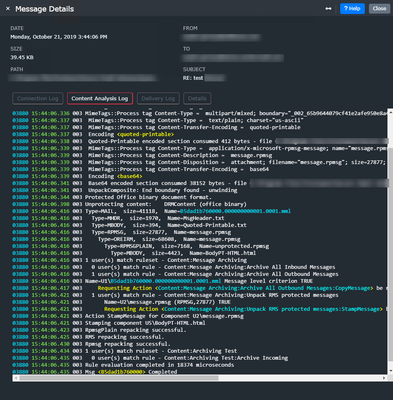The image size is (393, 400).
Task: Open the Delivery Log tab
Action: (x=158, y=98)
